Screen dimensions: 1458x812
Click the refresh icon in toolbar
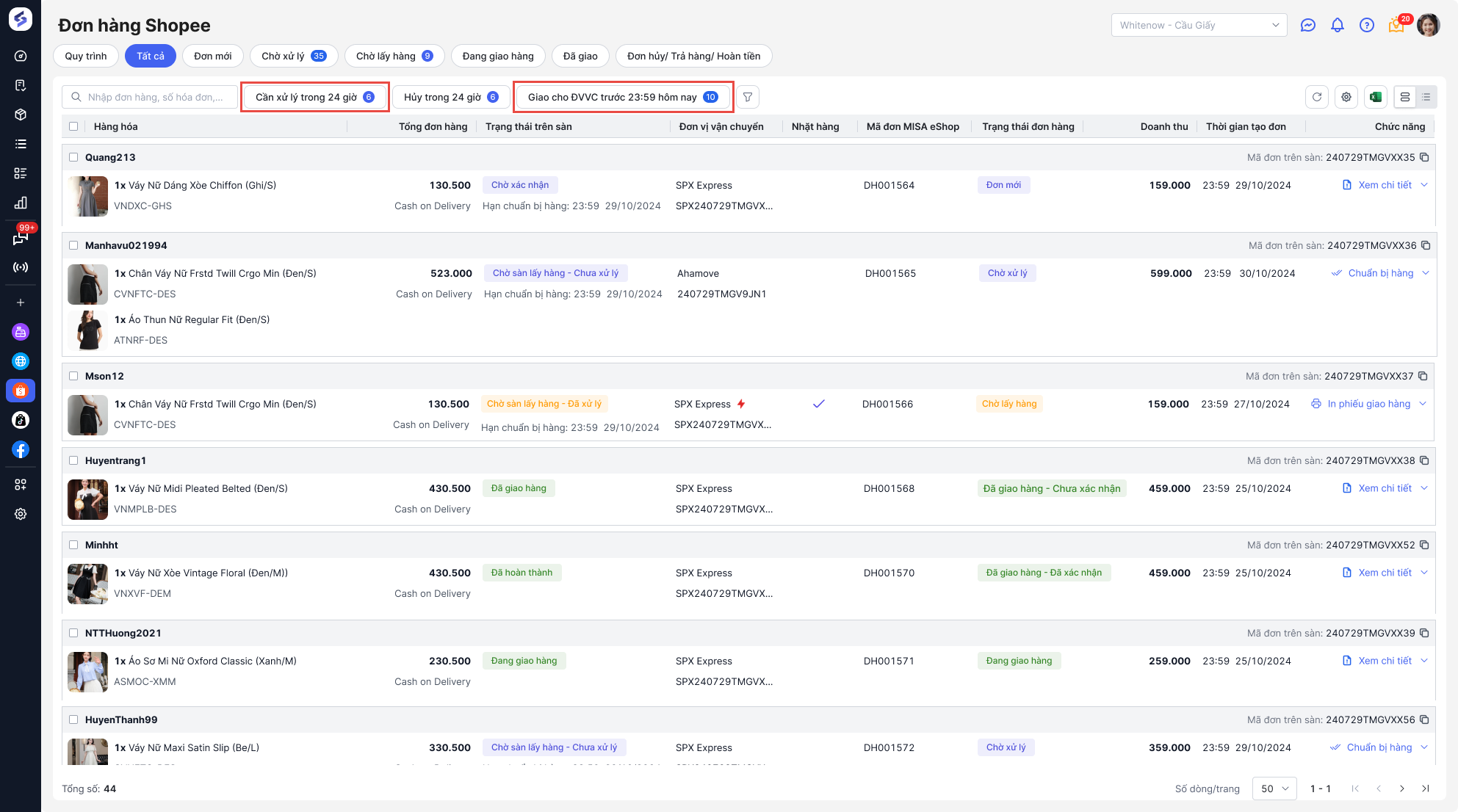[x=1316, y=97]
